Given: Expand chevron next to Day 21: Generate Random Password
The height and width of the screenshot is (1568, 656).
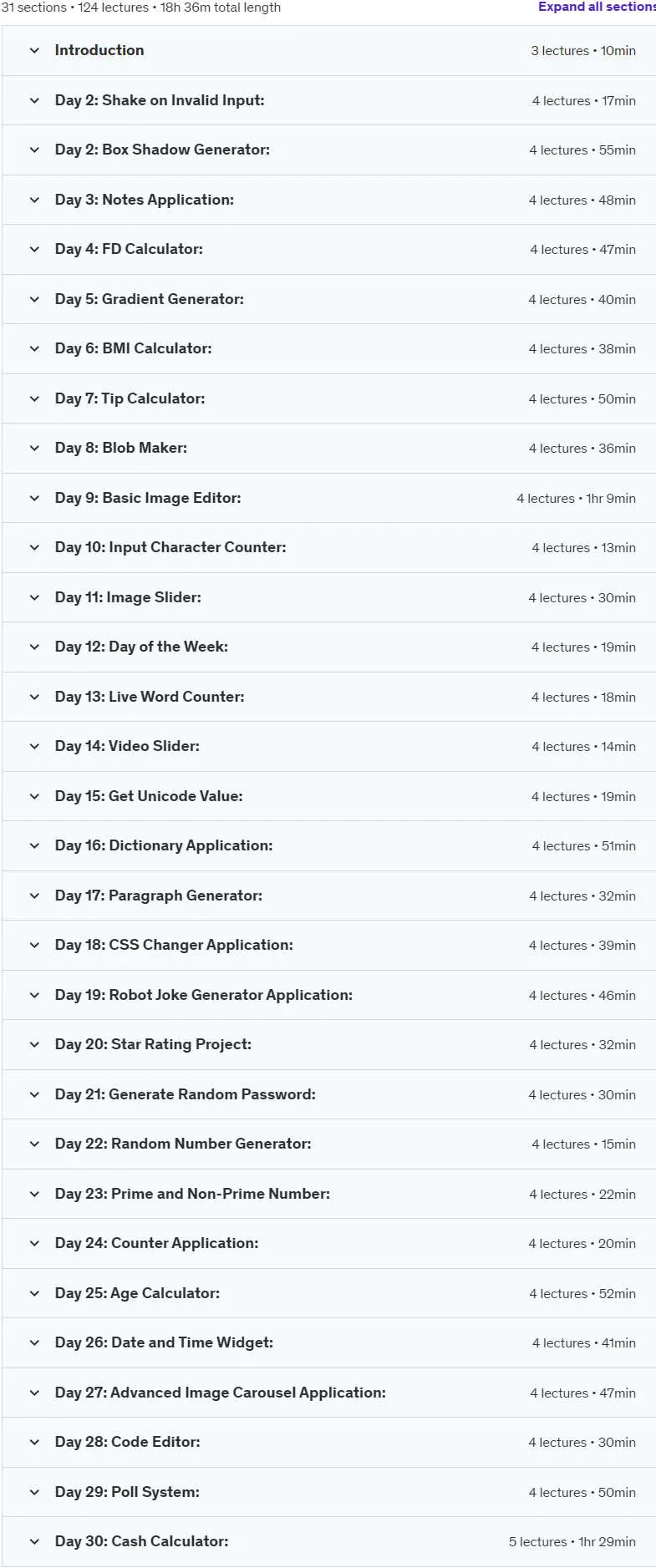Looking at the screenshot, I should click(34, 1094).
